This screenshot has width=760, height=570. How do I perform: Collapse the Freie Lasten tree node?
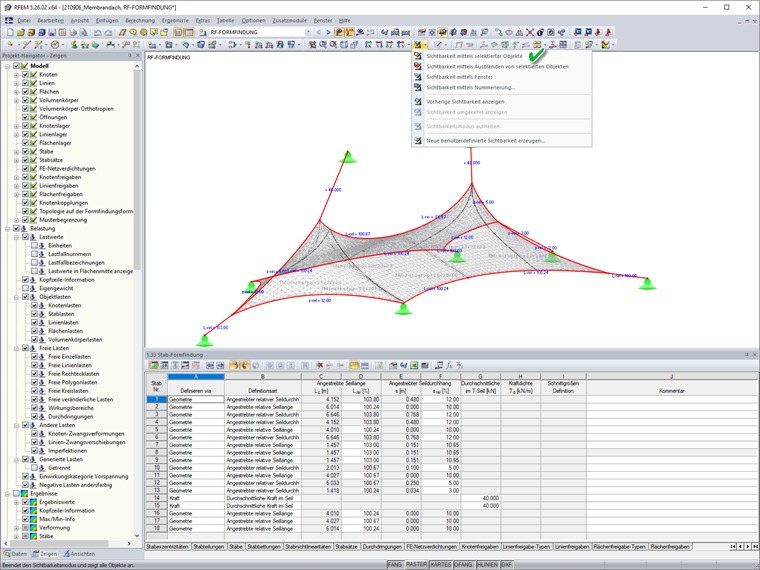(x=16, y=348)
